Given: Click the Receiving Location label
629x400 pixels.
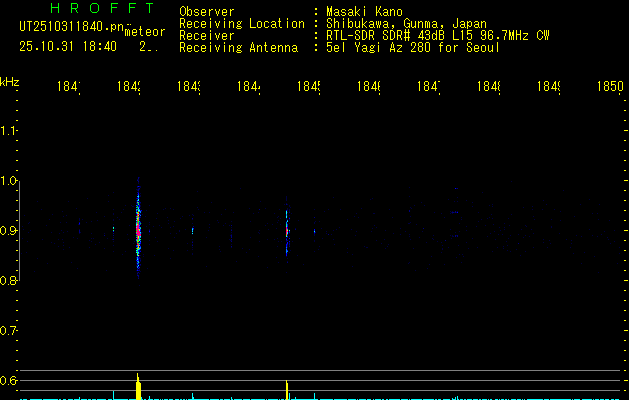Looking at the screenshot, I should (x=242, y=24).
